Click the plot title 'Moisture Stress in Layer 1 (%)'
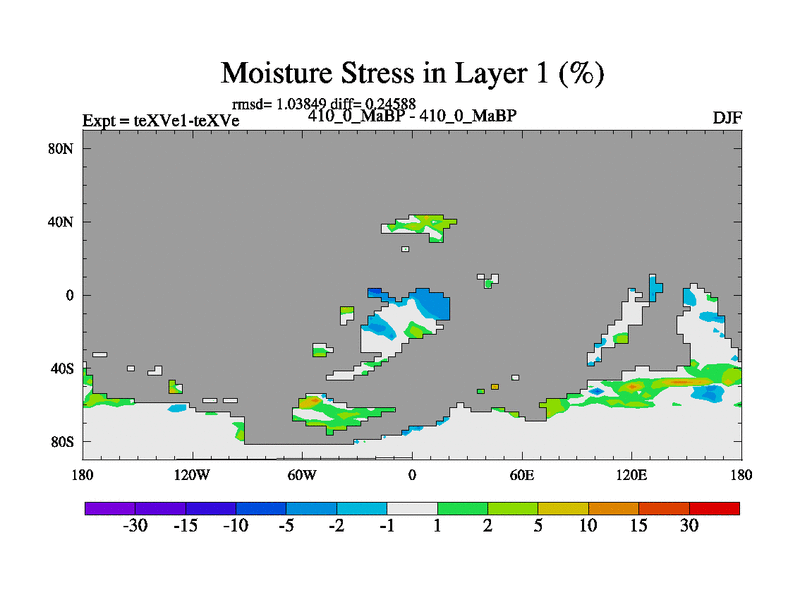This screenshot has width=800, height=600. tap(412, 74)
